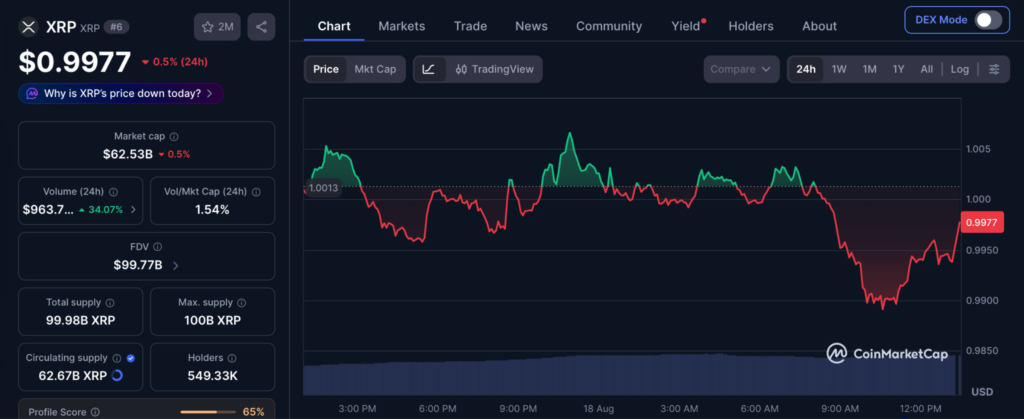Toggle the DEX Mode switch
1024x419 pixels.
988,20
